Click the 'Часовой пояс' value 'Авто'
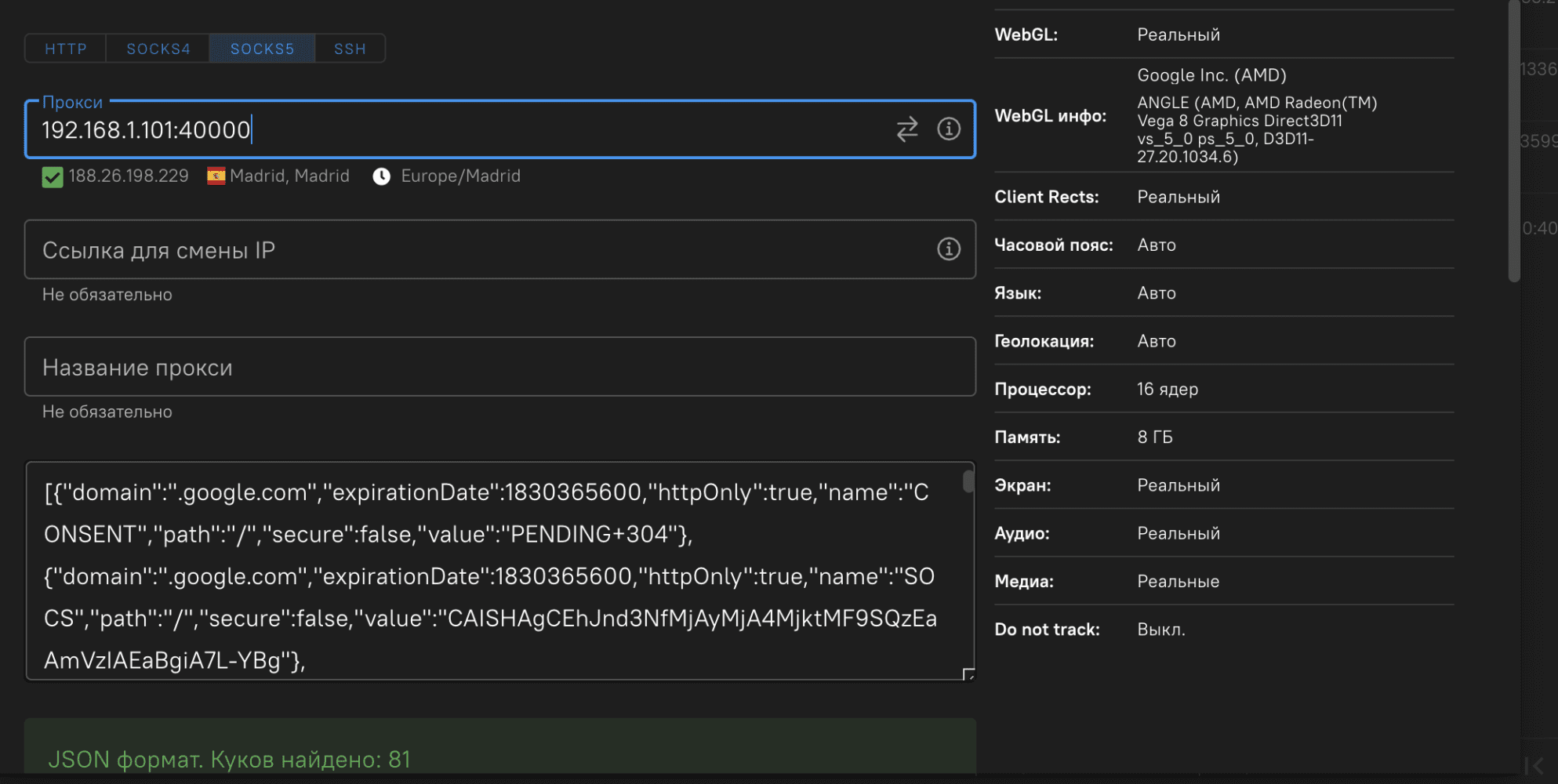The image size is (1558, 784). [x=1157, y=245]
